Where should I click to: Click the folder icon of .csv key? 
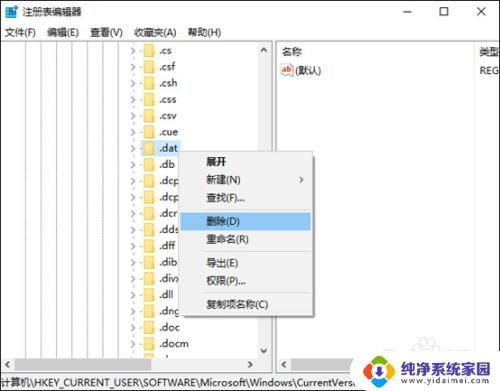pos(149,116)
